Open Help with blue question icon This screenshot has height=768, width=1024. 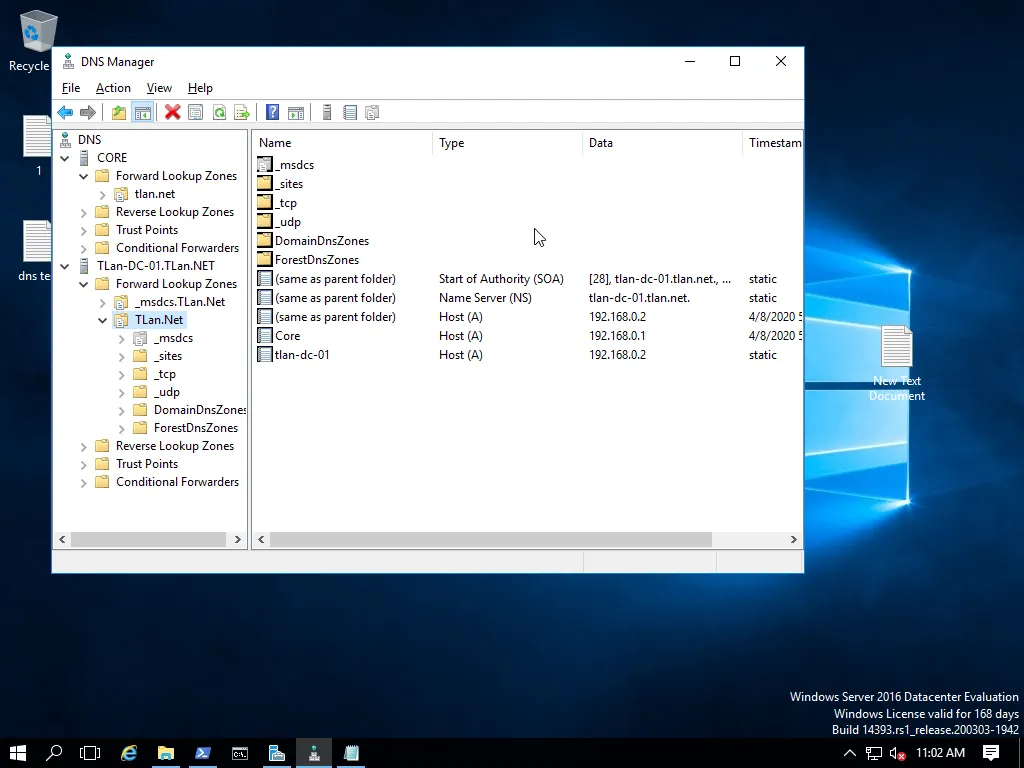click(272, 112)
